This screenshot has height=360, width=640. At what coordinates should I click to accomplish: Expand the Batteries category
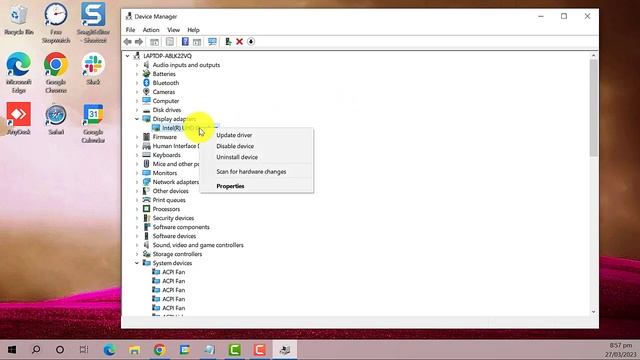click(137, 74)
